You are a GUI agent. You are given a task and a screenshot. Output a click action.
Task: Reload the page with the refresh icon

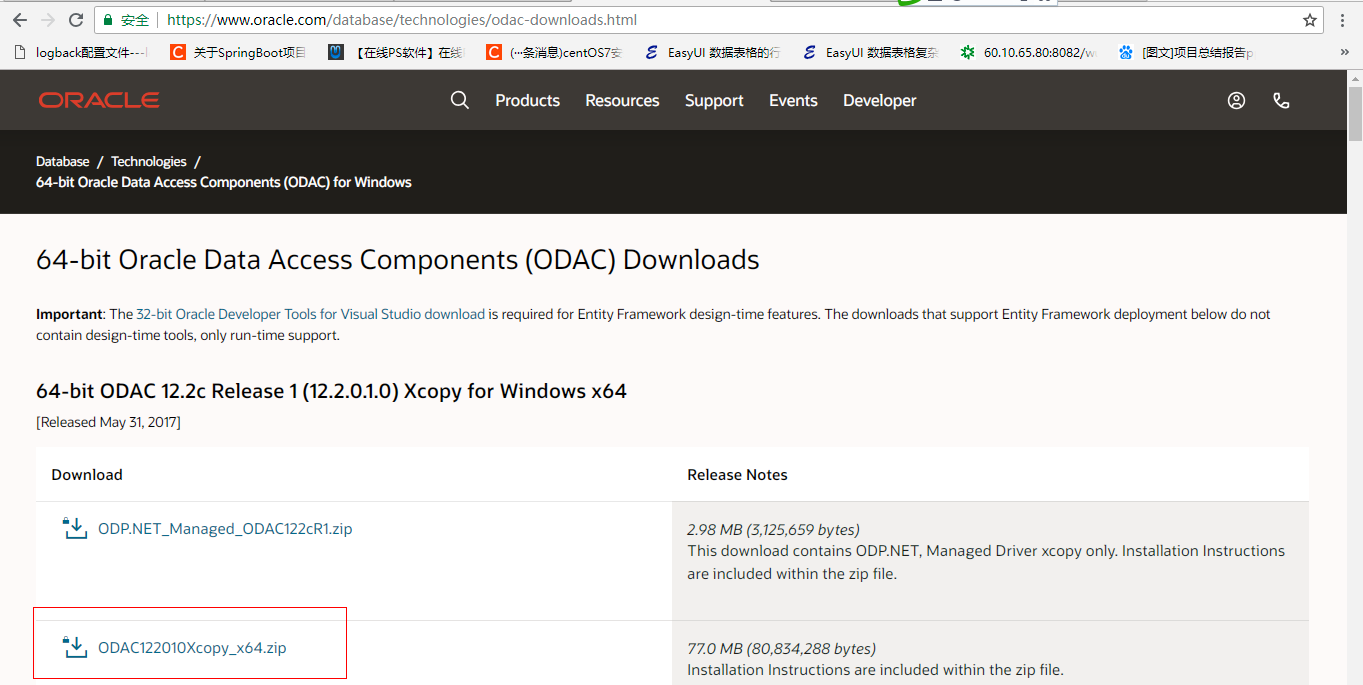coord(76,20)
